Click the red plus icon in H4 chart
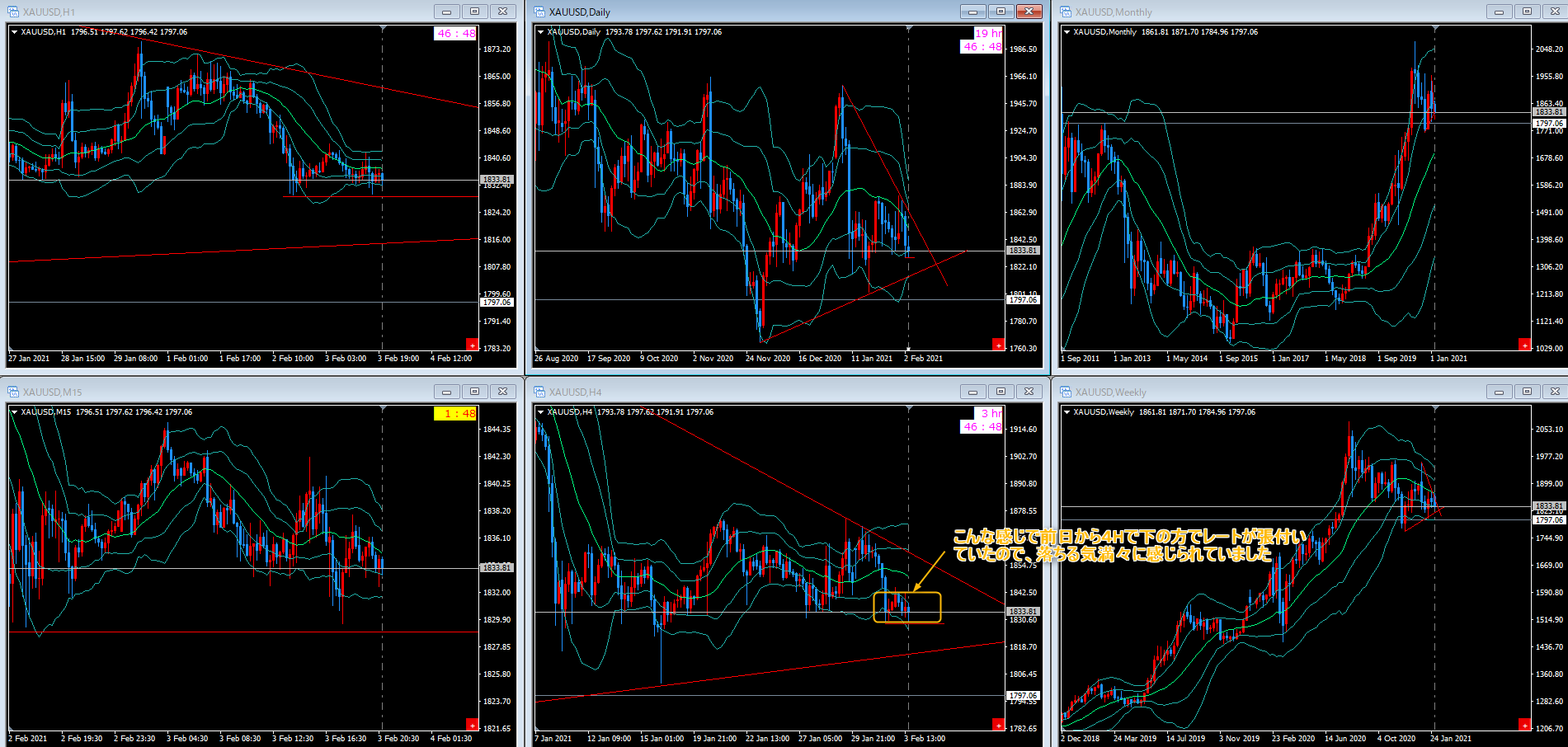The width and height of the screenshot is (1568, 747). pos(998,725)
